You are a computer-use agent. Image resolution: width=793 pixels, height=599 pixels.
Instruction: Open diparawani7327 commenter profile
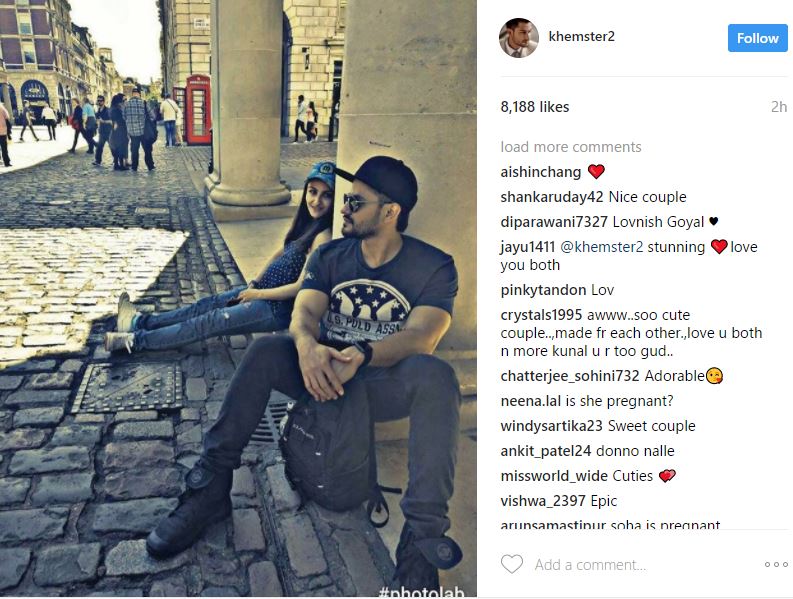click(x=554, y=222)
